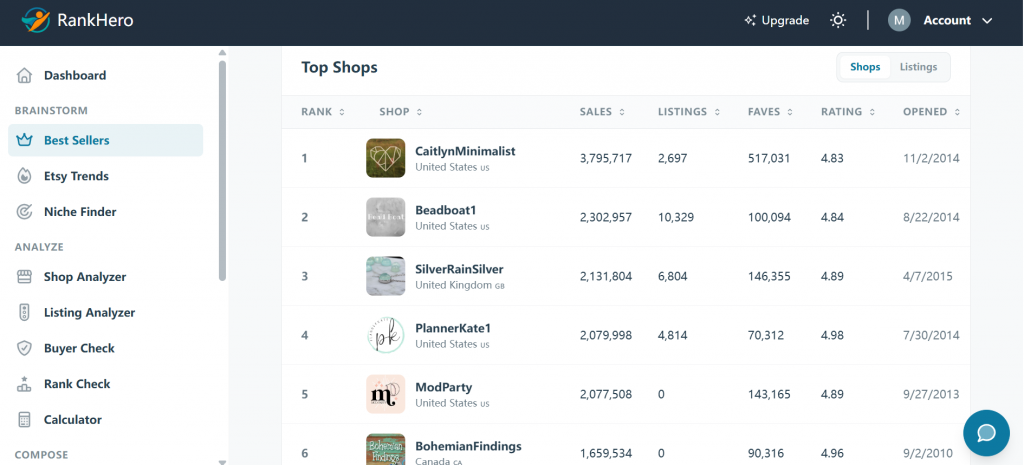Click the Best Sellers crown icon

(24, 140)
